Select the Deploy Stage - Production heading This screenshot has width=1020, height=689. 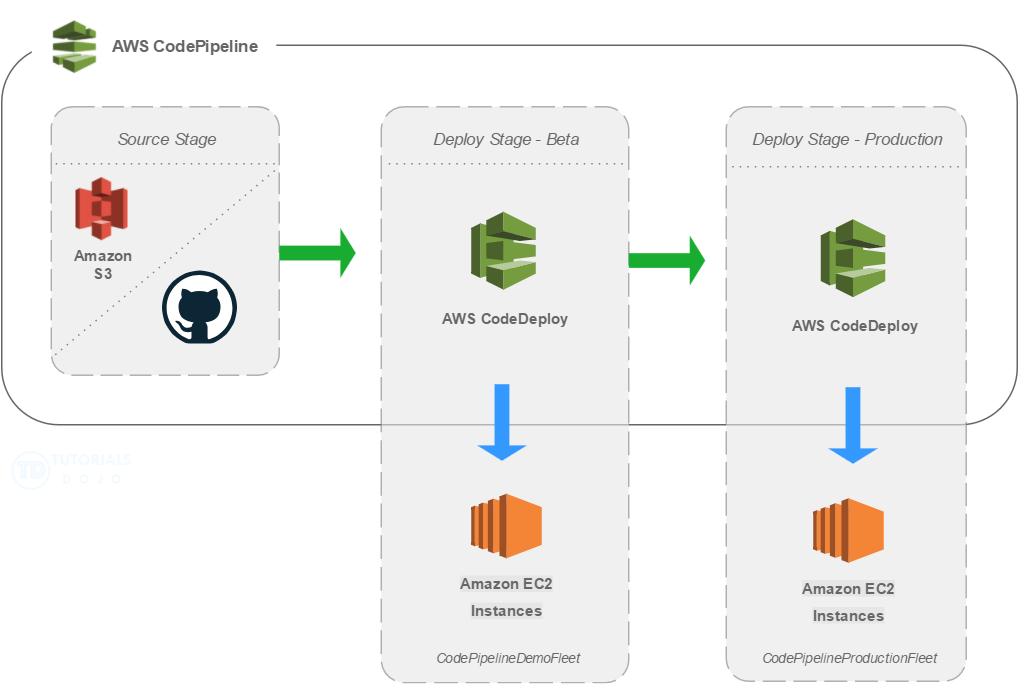pos(847,139)
